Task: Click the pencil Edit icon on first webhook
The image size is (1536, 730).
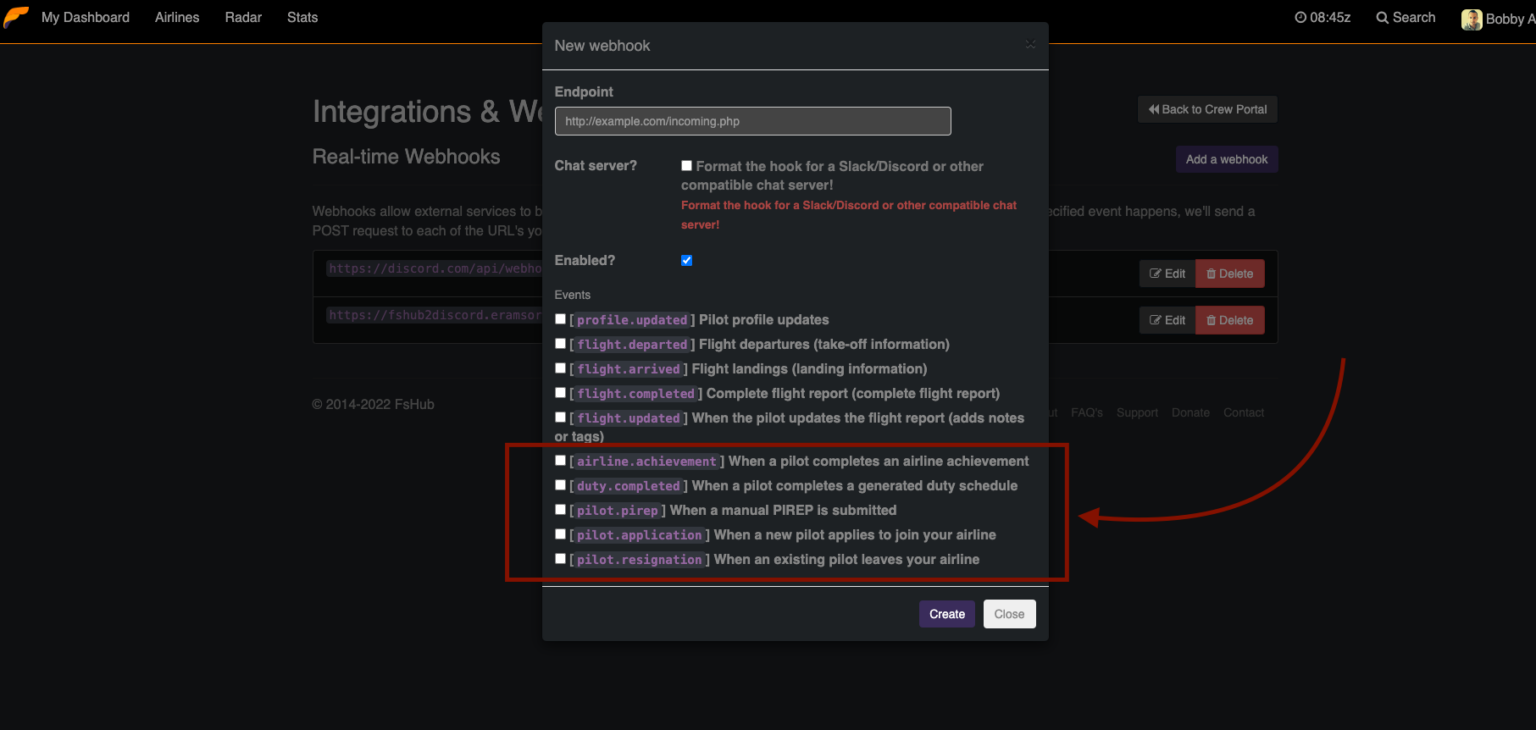Action: point(1156,273)
